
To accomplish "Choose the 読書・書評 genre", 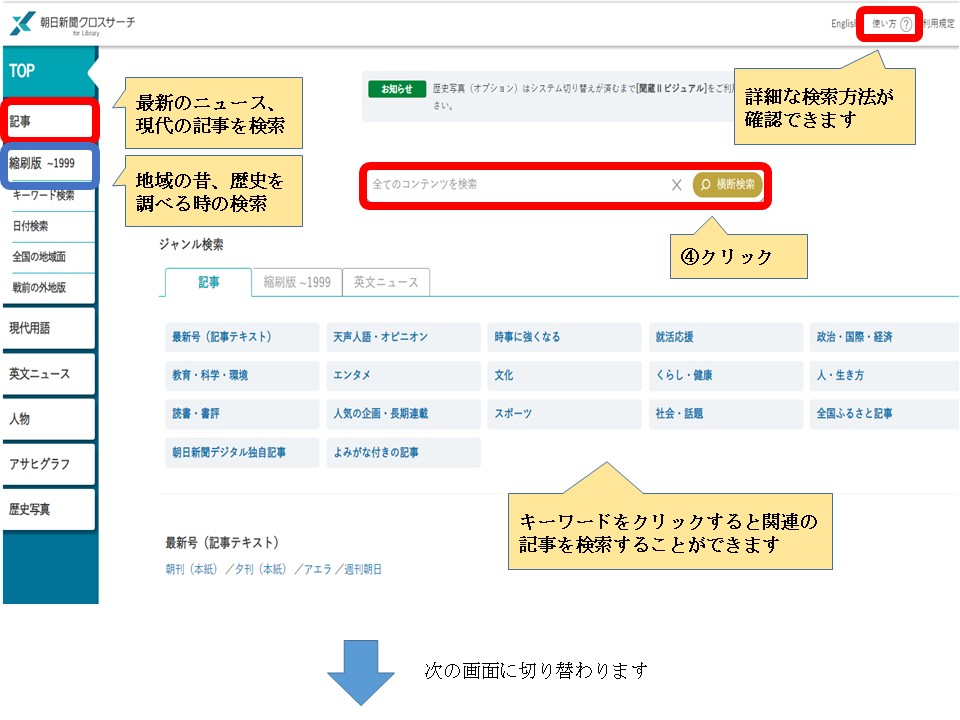I will pyautogui.click(x=242, y=414).
